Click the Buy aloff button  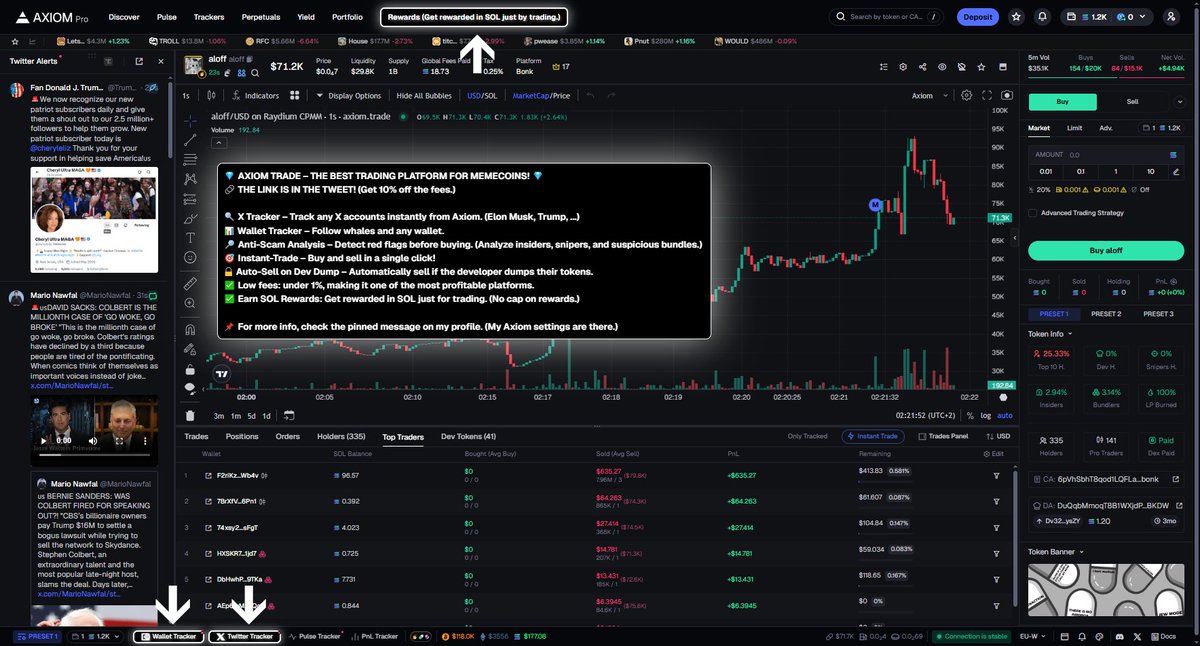(x=1105, y=250)
